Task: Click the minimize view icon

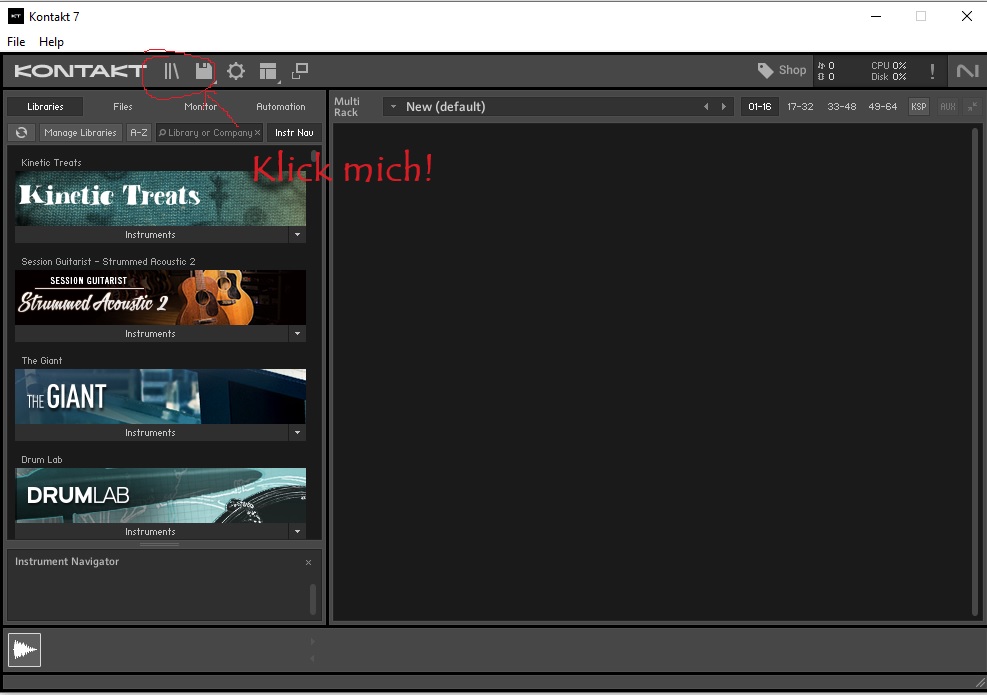Action: pos(299,71)
